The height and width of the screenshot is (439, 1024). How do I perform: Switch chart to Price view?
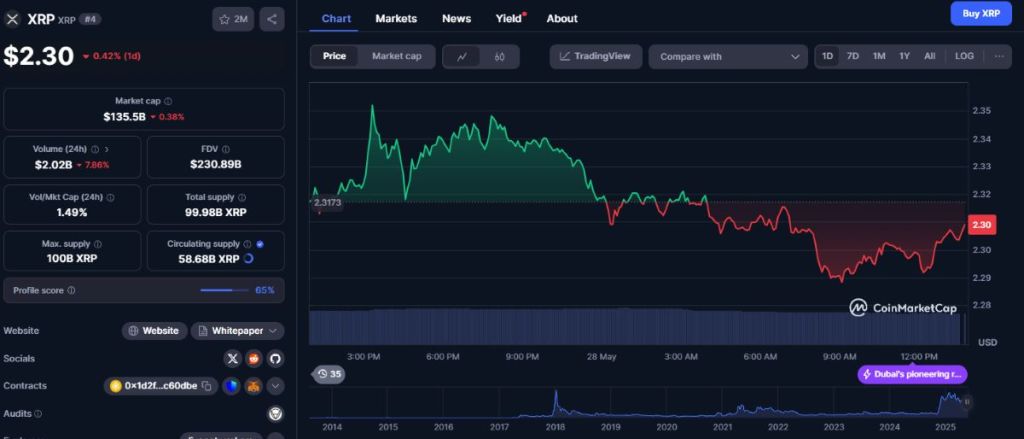[x=334, y=56]
